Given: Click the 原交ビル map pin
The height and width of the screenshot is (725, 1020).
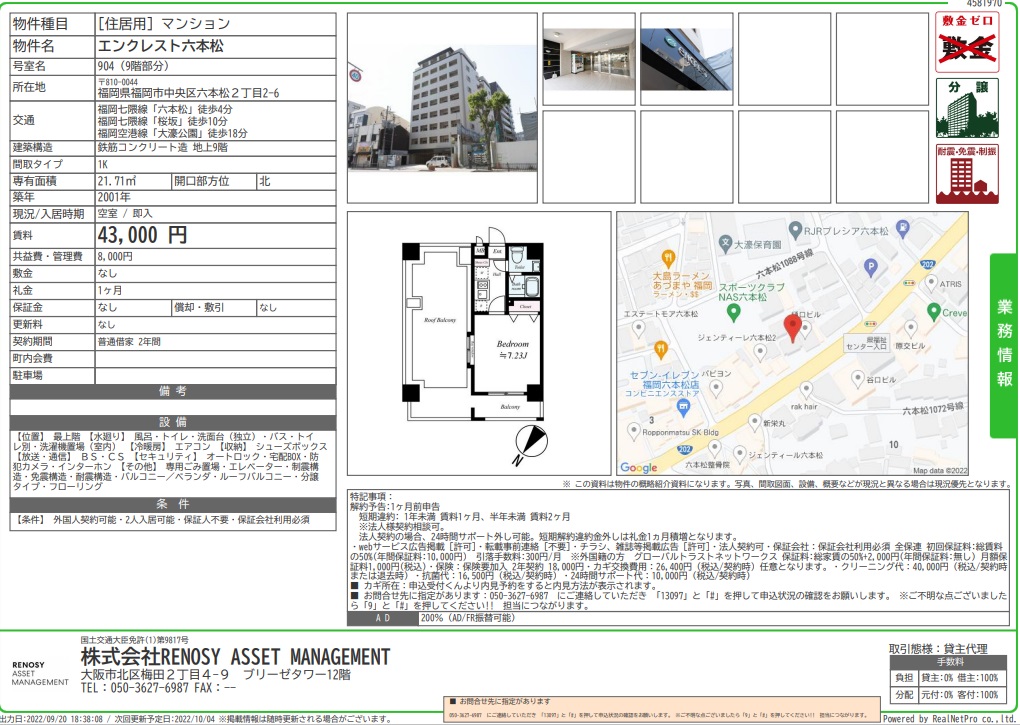Looking at the screenshot, I should (911, 328).
